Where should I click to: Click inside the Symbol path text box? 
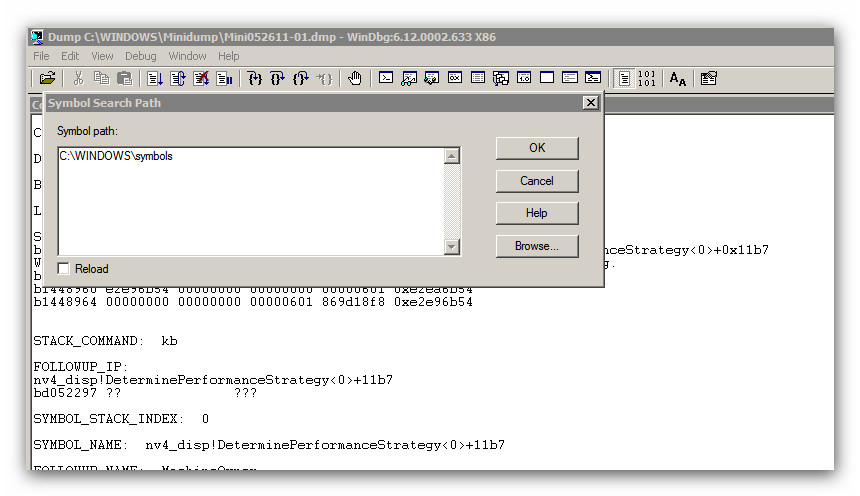click(251, 201)
